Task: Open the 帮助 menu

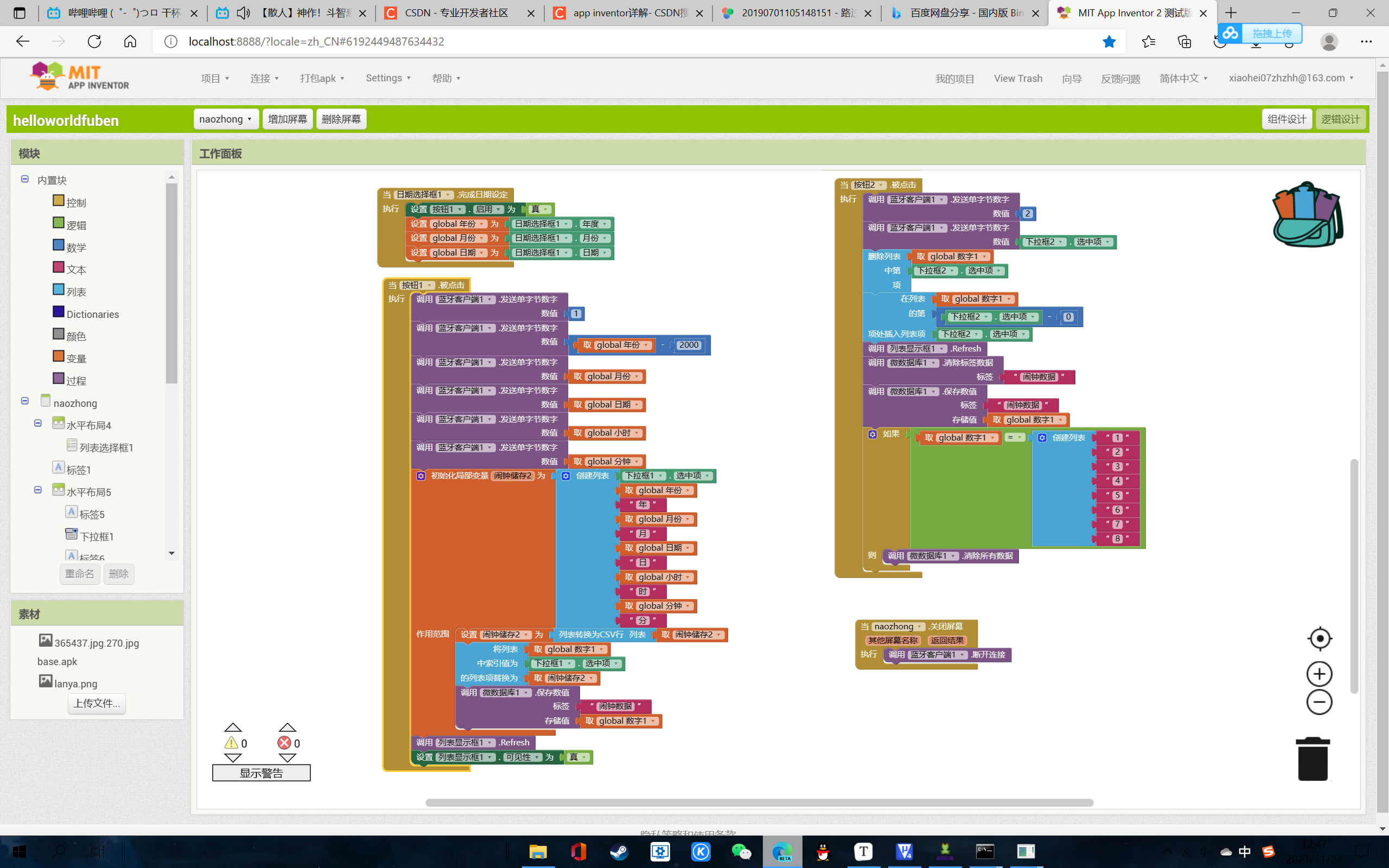Action: (x=446, y=78)
